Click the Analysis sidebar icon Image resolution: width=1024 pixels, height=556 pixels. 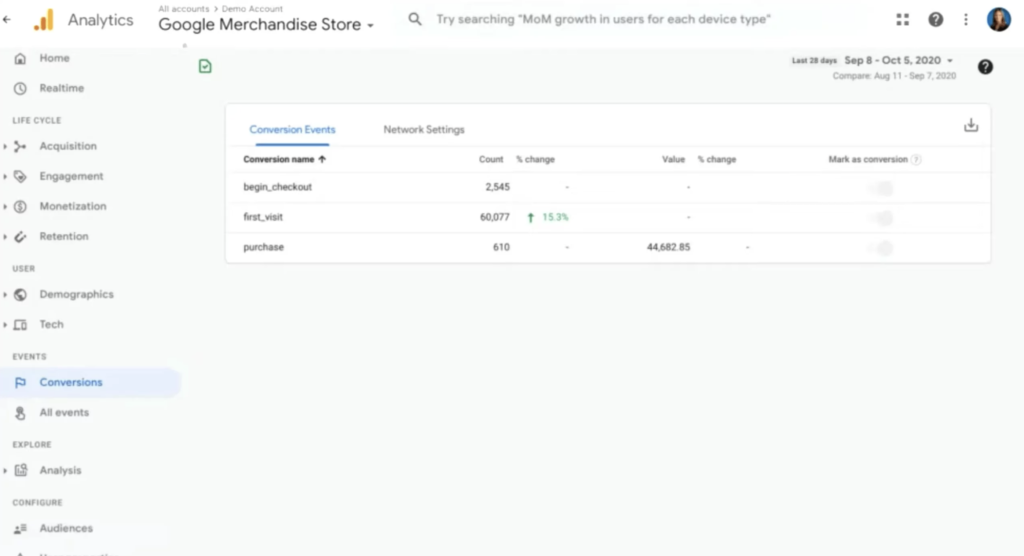tap(20, 470)
